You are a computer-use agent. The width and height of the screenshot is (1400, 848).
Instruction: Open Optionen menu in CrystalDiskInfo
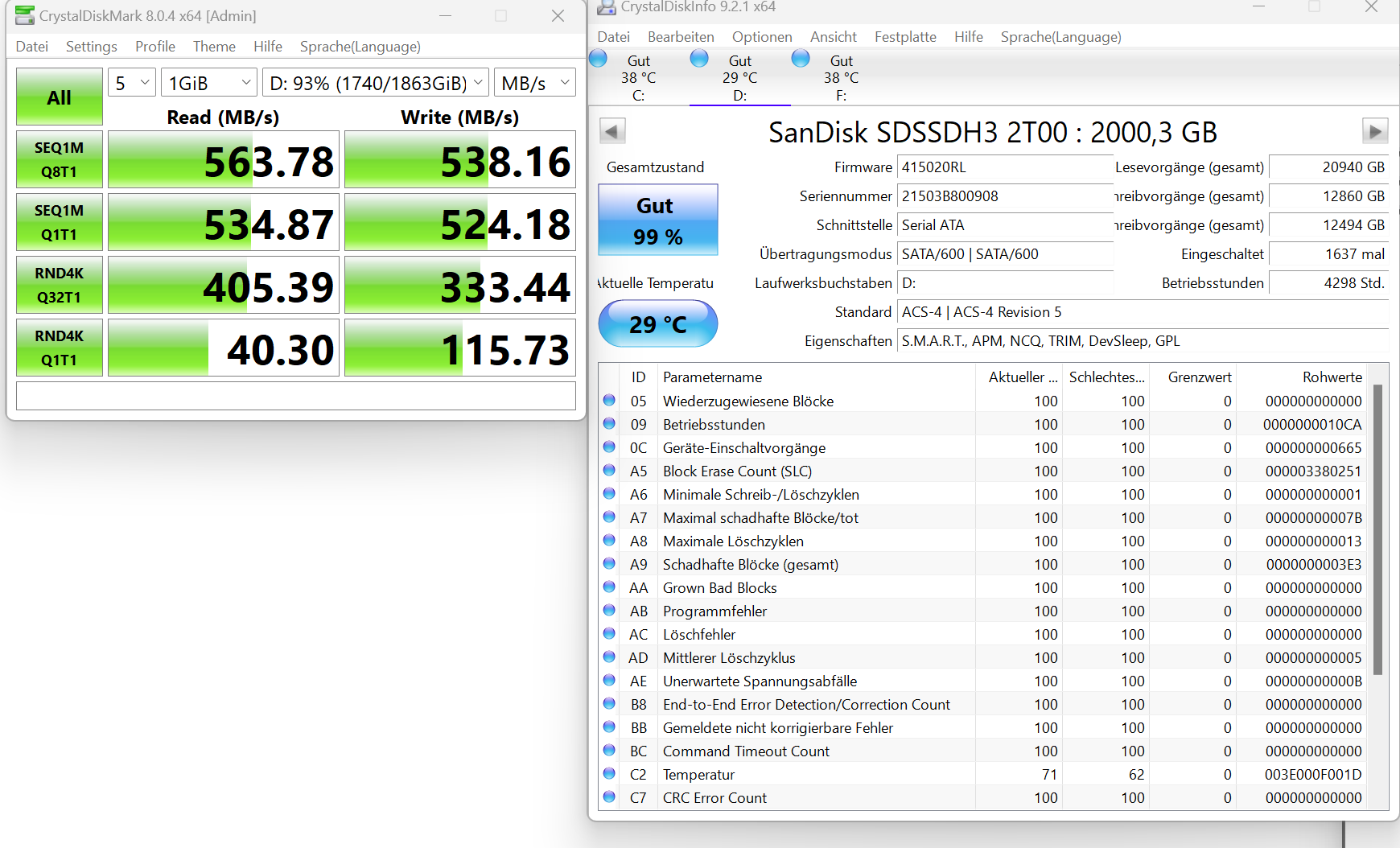point(762,37)
